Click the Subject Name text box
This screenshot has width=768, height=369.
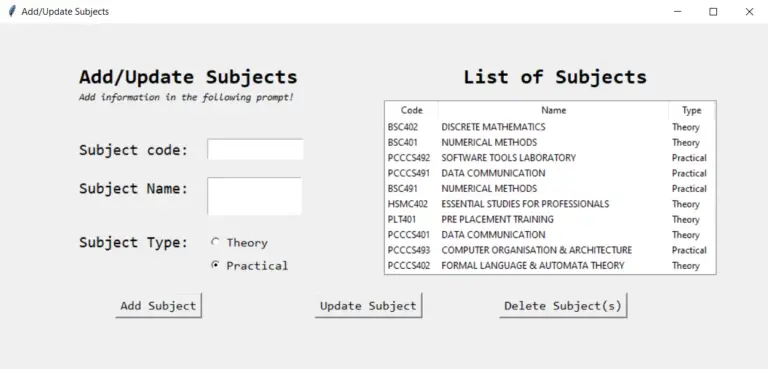pyautogui.click(x=254, y=196)
